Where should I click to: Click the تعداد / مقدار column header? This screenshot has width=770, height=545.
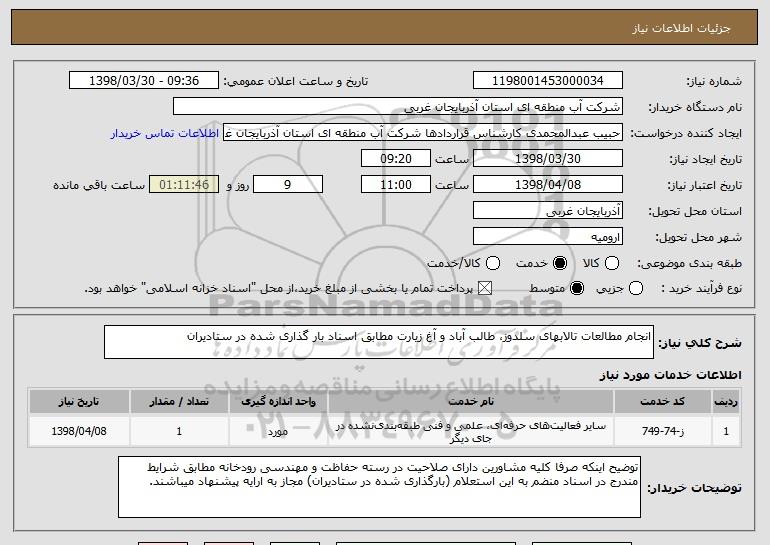179,402
